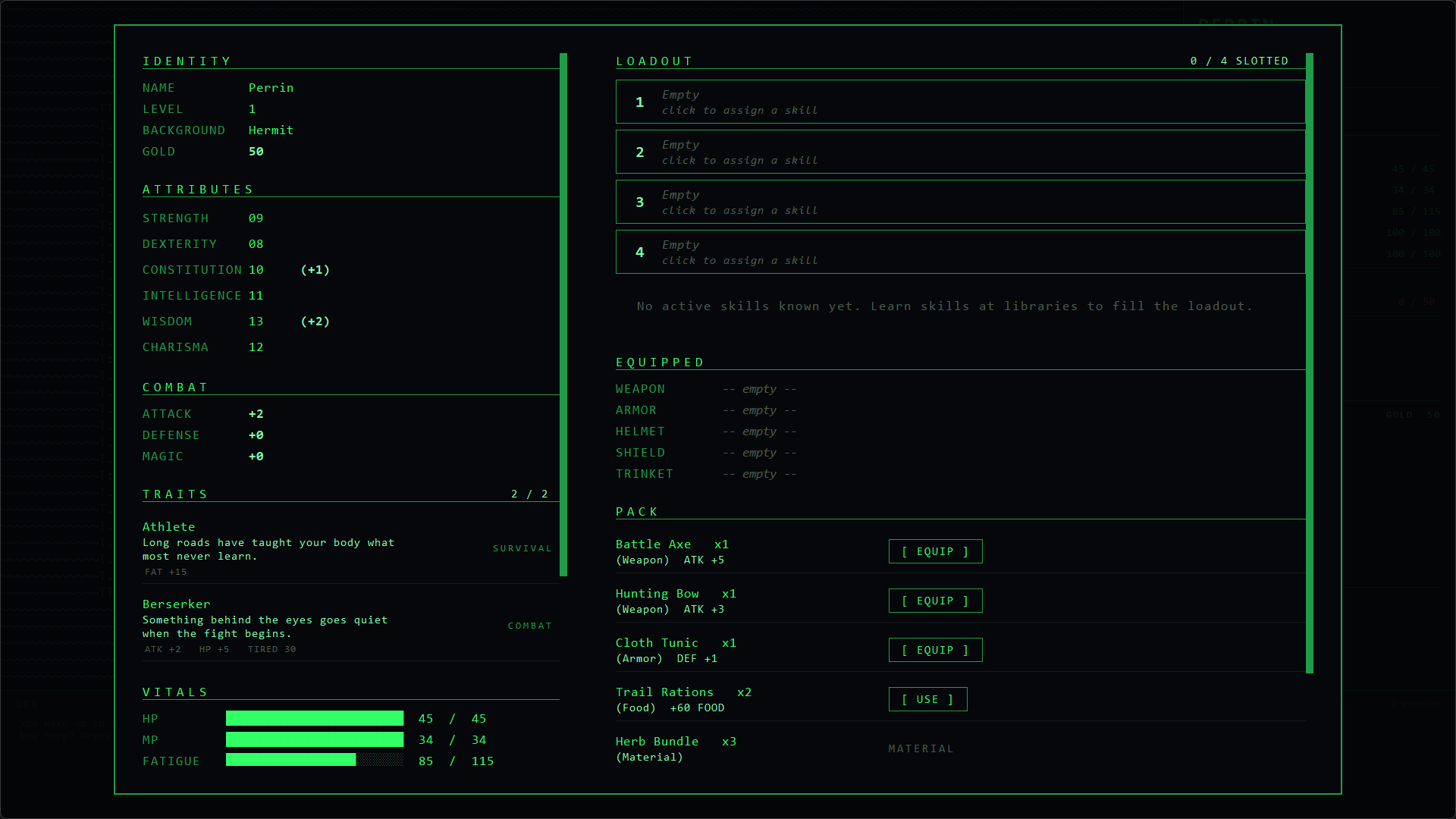This screenshot has height=819, width=1456.
Task: Click the empty TRINKET equipment slot
Action: point(759,474)
